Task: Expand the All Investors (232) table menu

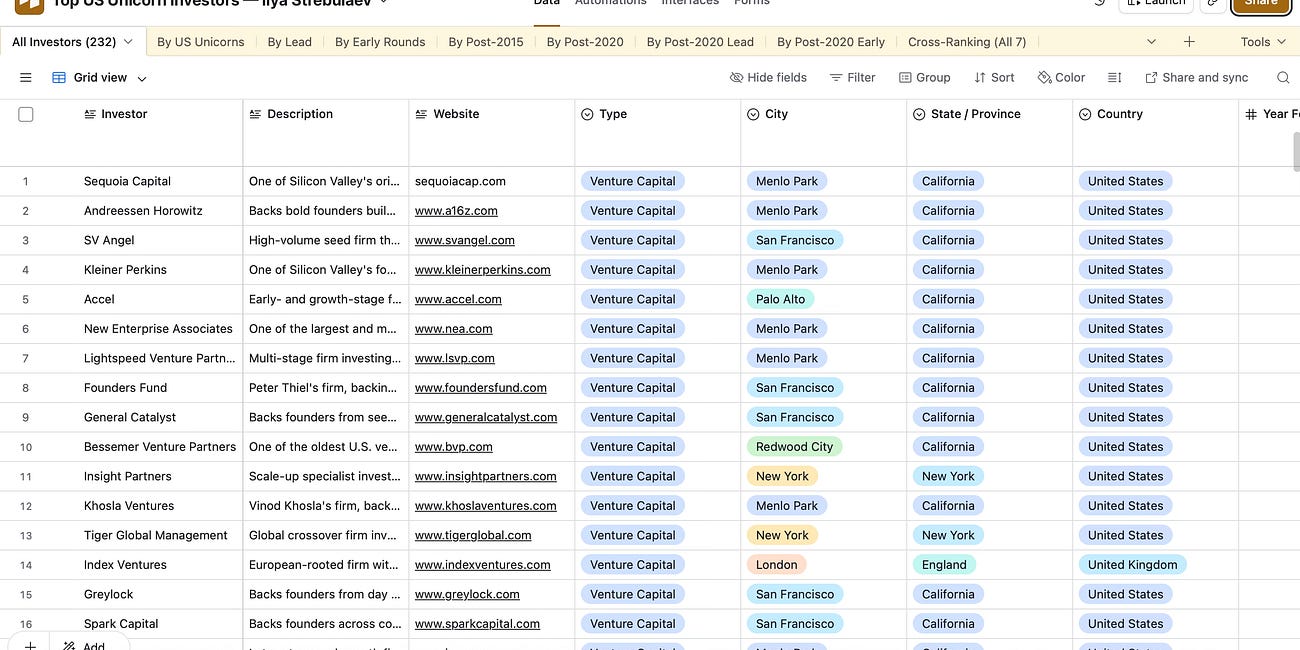Action: click(x=128, y=42)
